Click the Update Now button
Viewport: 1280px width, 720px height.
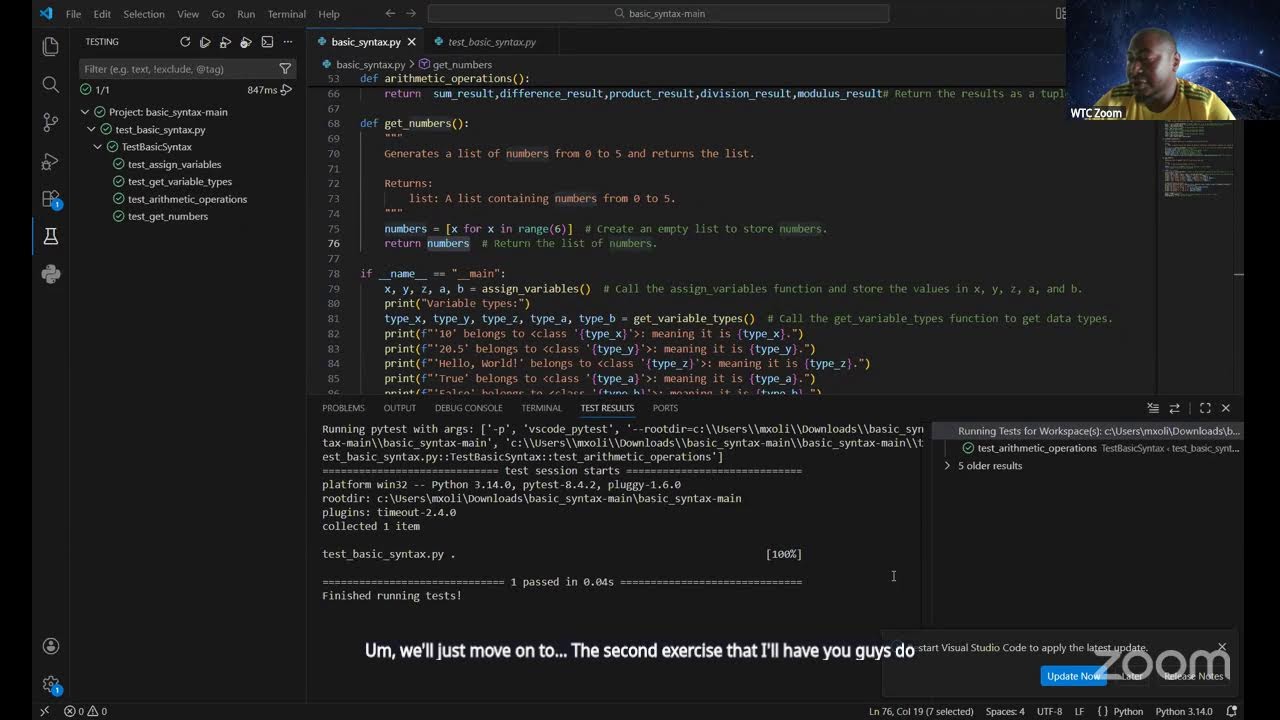tap(1073, 676)
